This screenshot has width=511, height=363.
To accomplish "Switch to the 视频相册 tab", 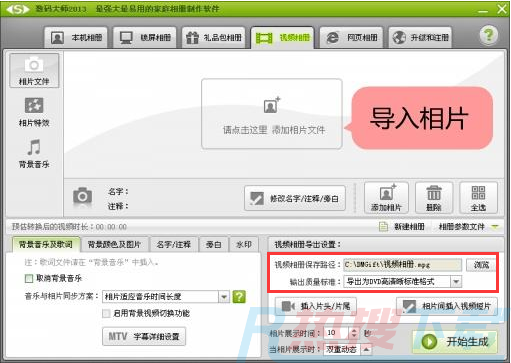I will [282, 37].
